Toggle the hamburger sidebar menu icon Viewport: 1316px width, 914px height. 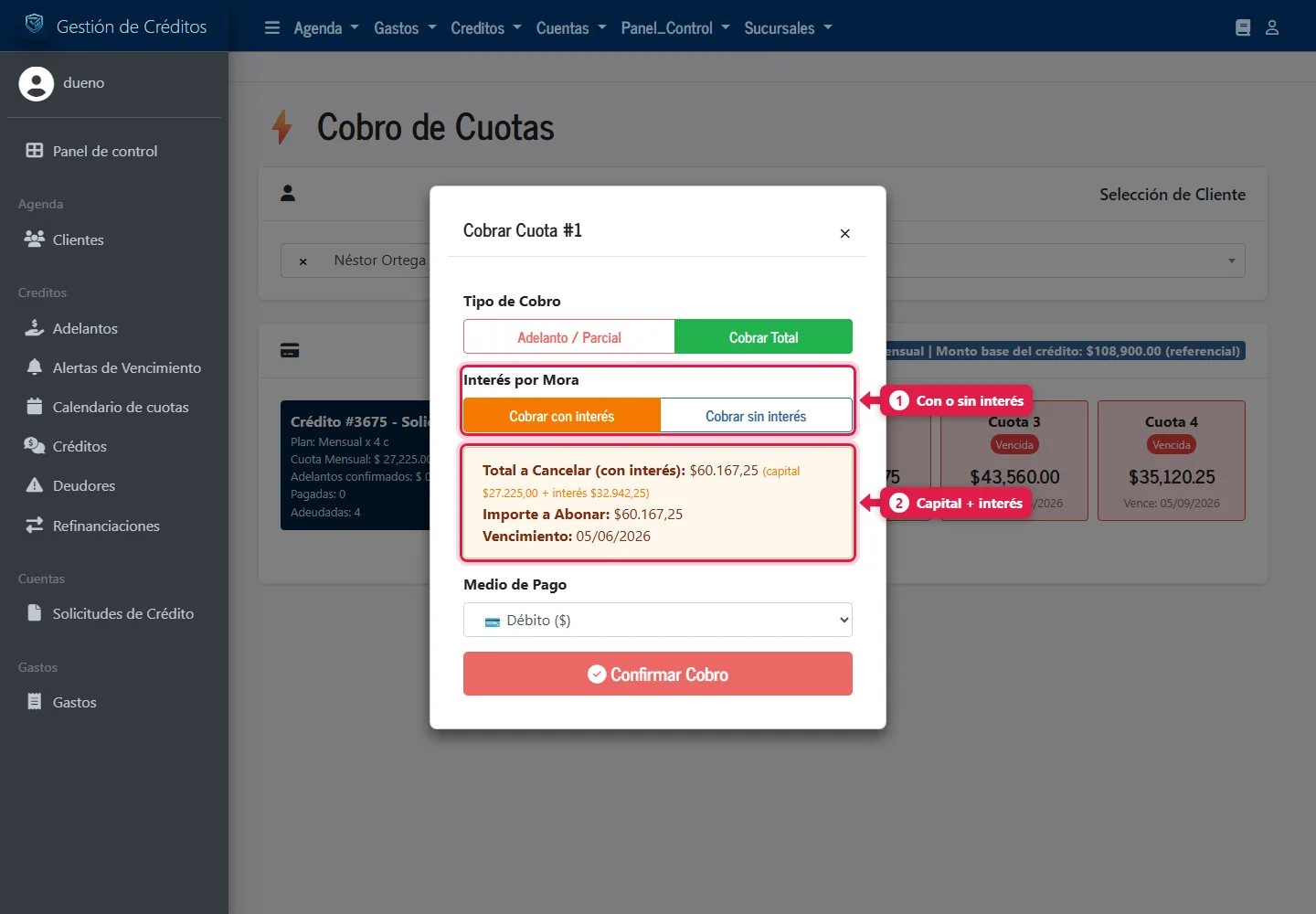[272, 27]
